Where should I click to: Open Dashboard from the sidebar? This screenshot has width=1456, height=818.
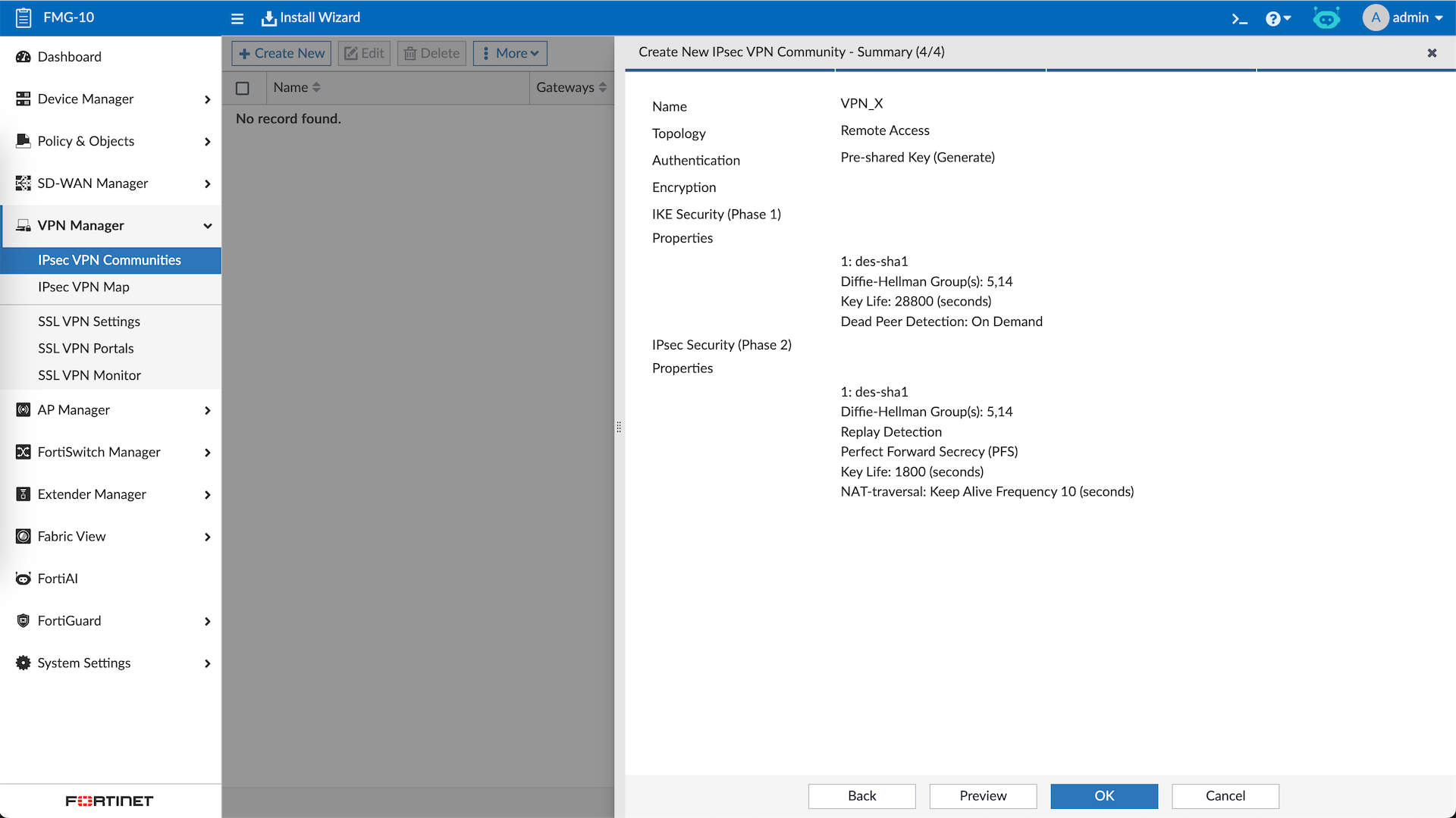coord(69,57)
